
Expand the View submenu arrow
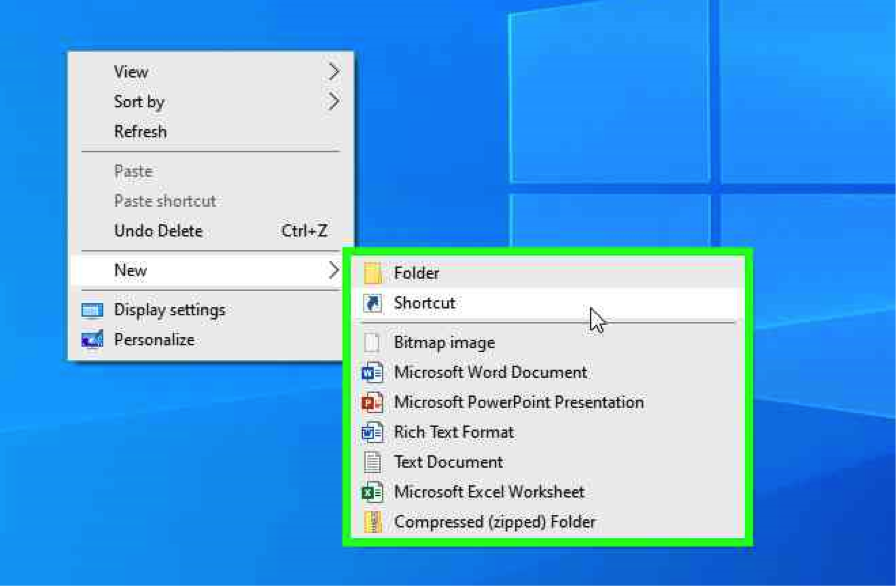[334, 72]
